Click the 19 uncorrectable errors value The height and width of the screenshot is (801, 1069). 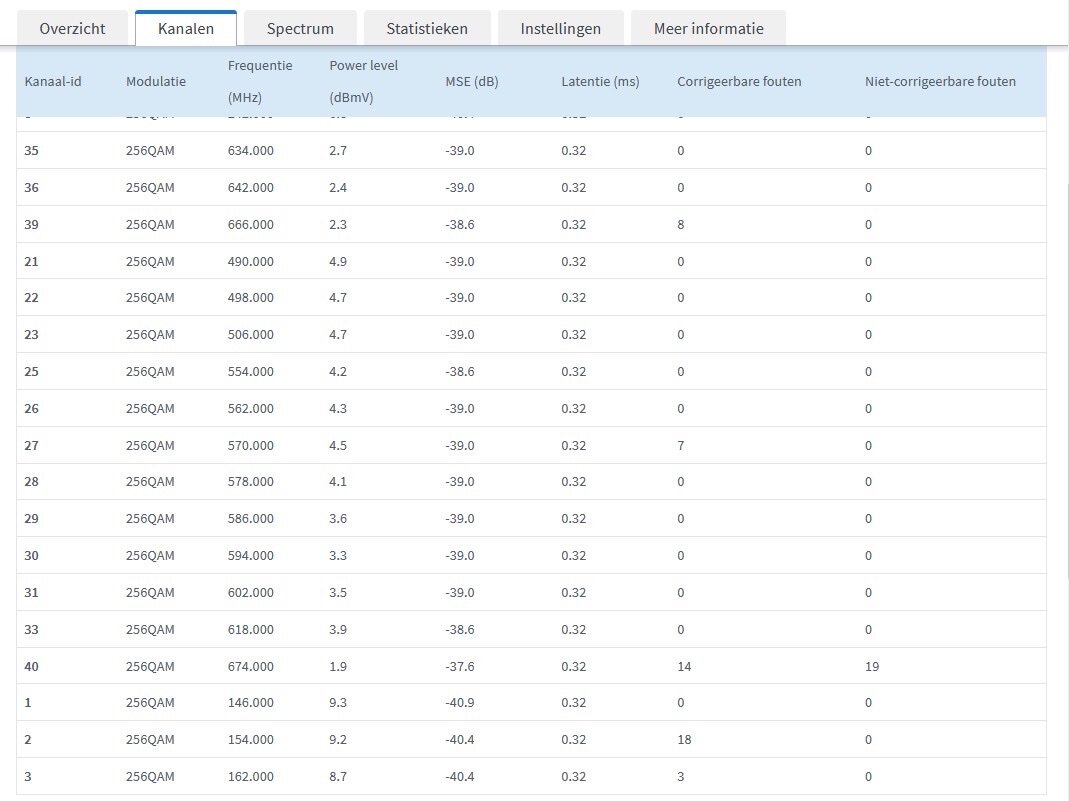coord(872,666)
